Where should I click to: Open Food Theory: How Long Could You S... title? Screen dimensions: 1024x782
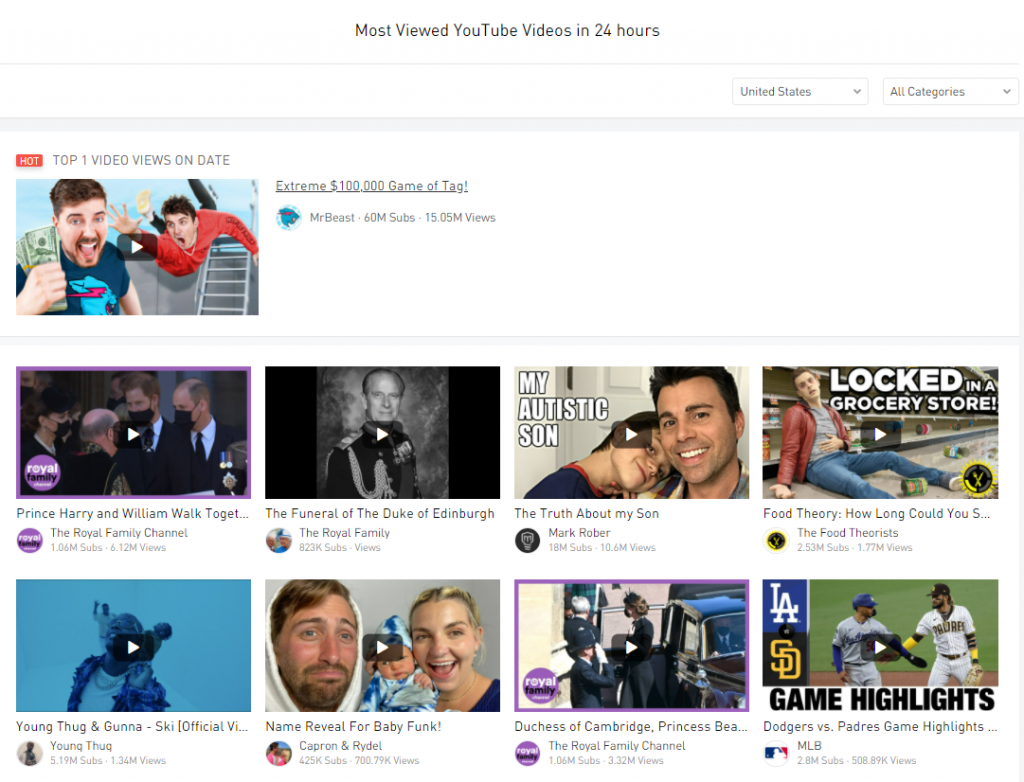[876, 513]
